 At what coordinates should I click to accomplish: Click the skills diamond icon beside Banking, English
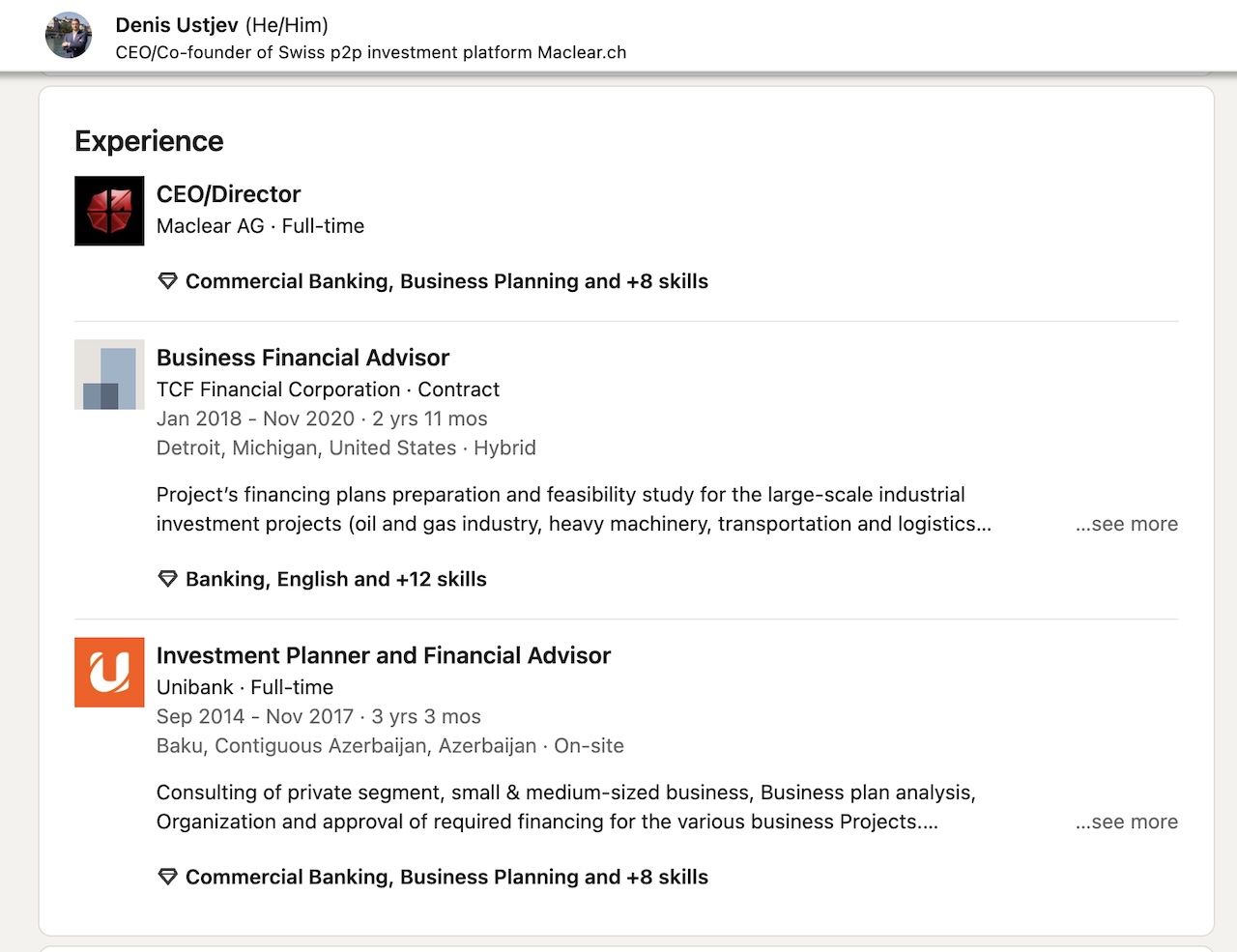click(167, 579)
